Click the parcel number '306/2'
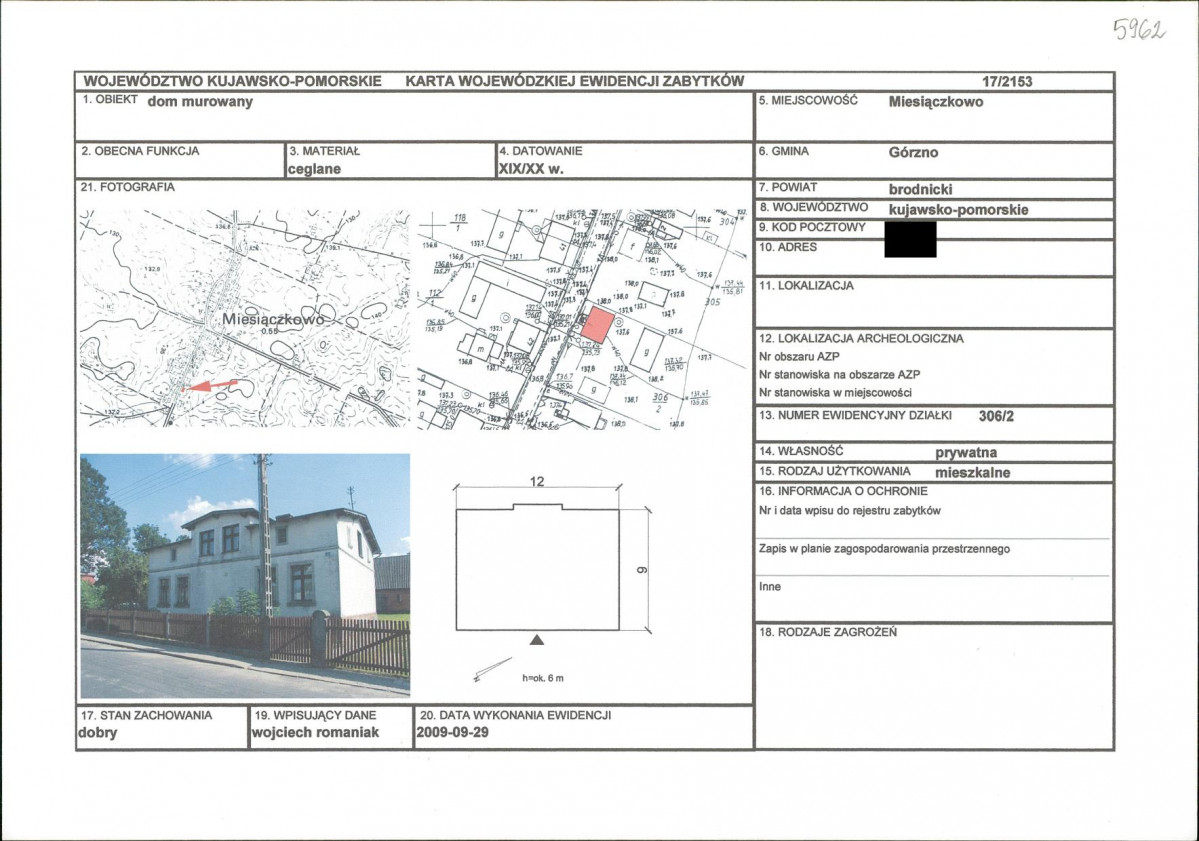 (996, 417)
